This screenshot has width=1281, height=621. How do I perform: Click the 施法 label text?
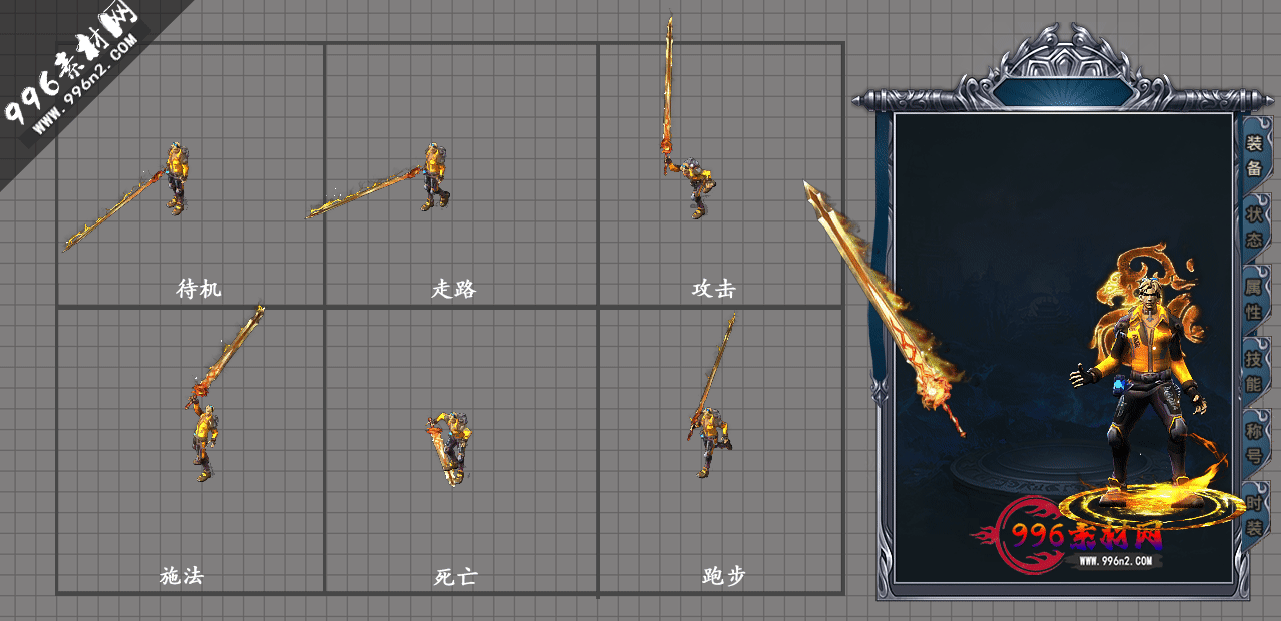coord(182,576)
